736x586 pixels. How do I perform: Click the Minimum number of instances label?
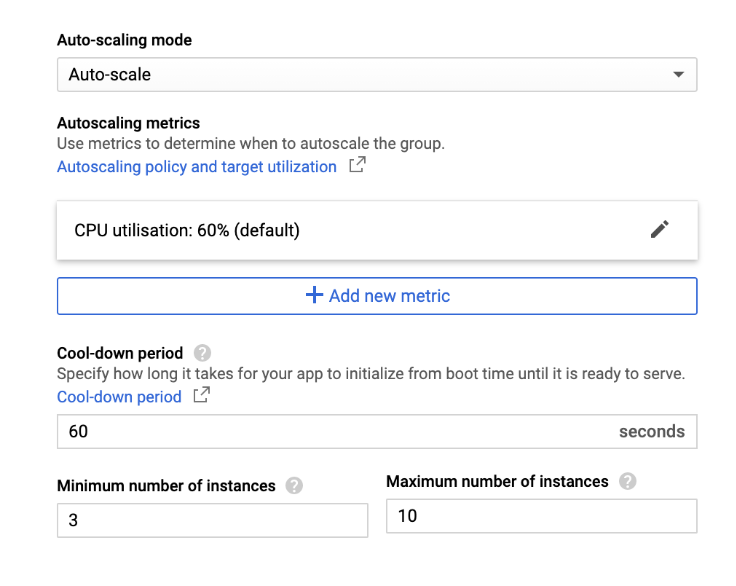coord(166,486)
